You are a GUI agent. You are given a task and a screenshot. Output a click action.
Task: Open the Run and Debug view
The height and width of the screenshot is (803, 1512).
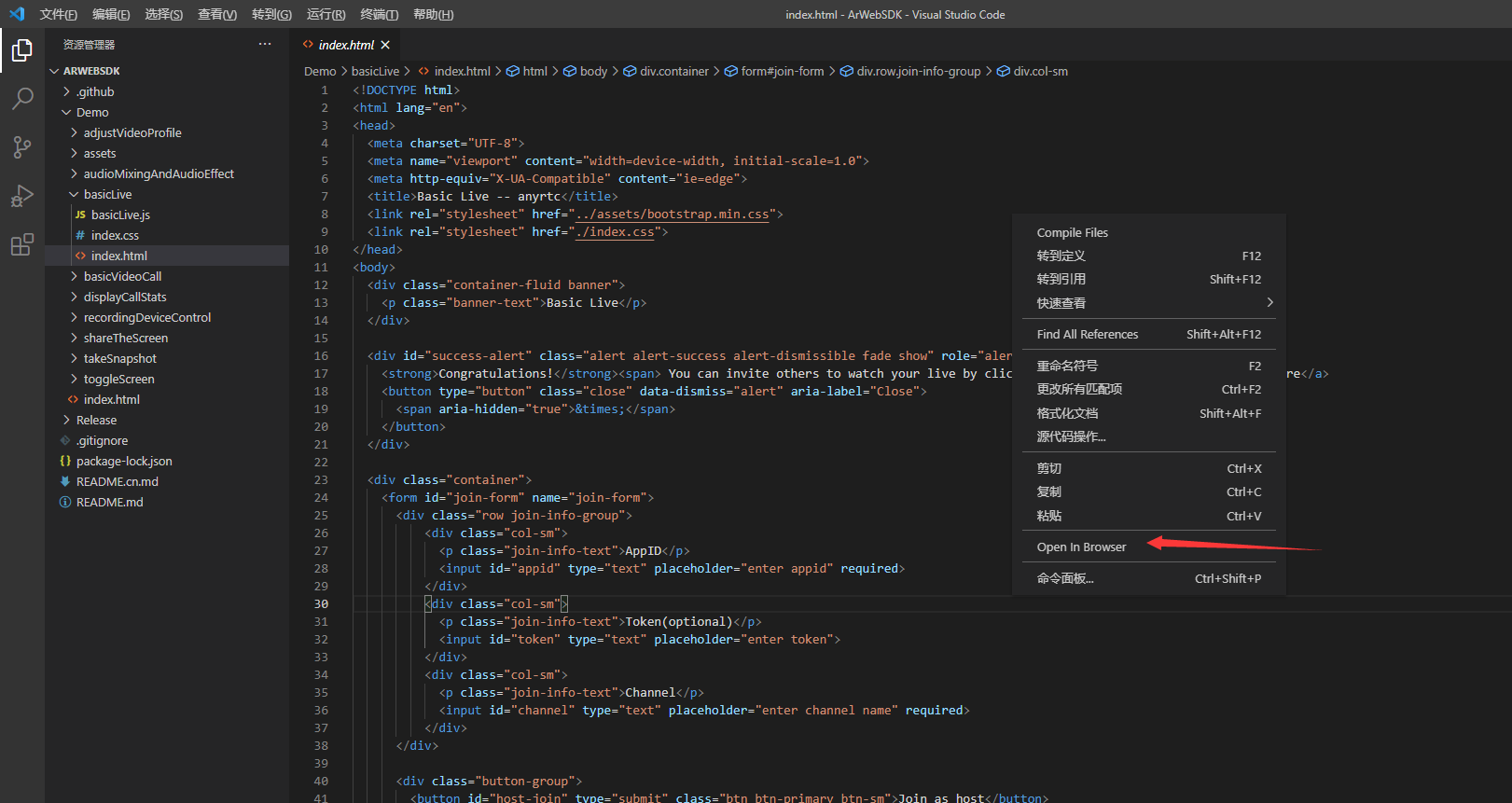coord(22,196)
